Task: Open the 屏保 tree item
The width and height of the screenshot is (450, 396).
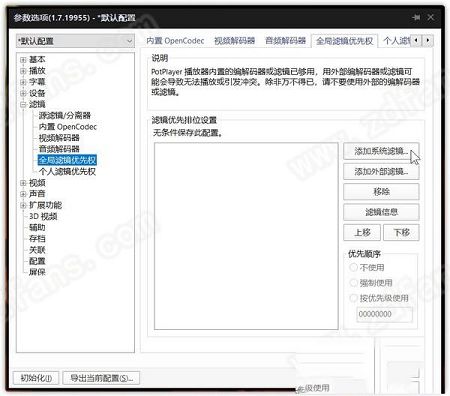Action: click(37, 272)
